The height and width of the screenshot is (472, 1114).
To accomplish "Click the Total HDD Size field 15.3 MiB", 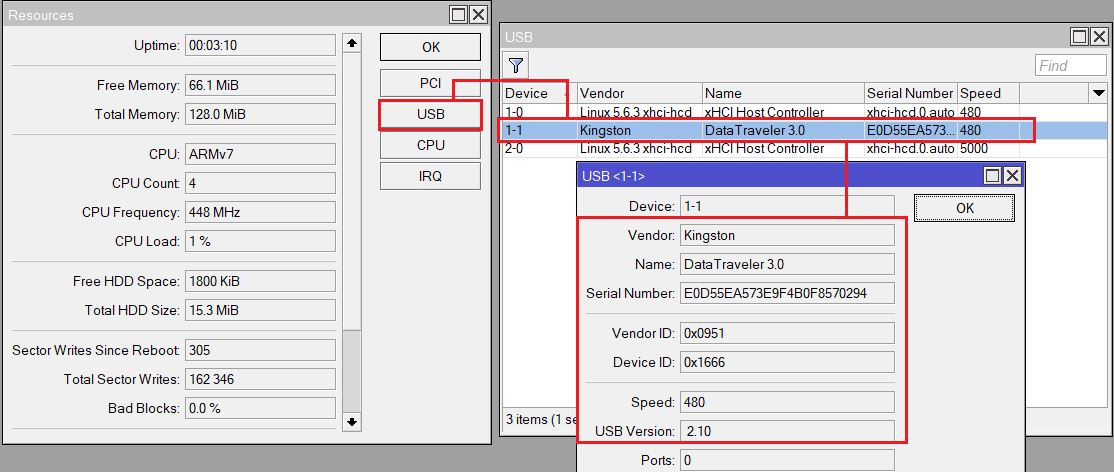I will (260, 311).
